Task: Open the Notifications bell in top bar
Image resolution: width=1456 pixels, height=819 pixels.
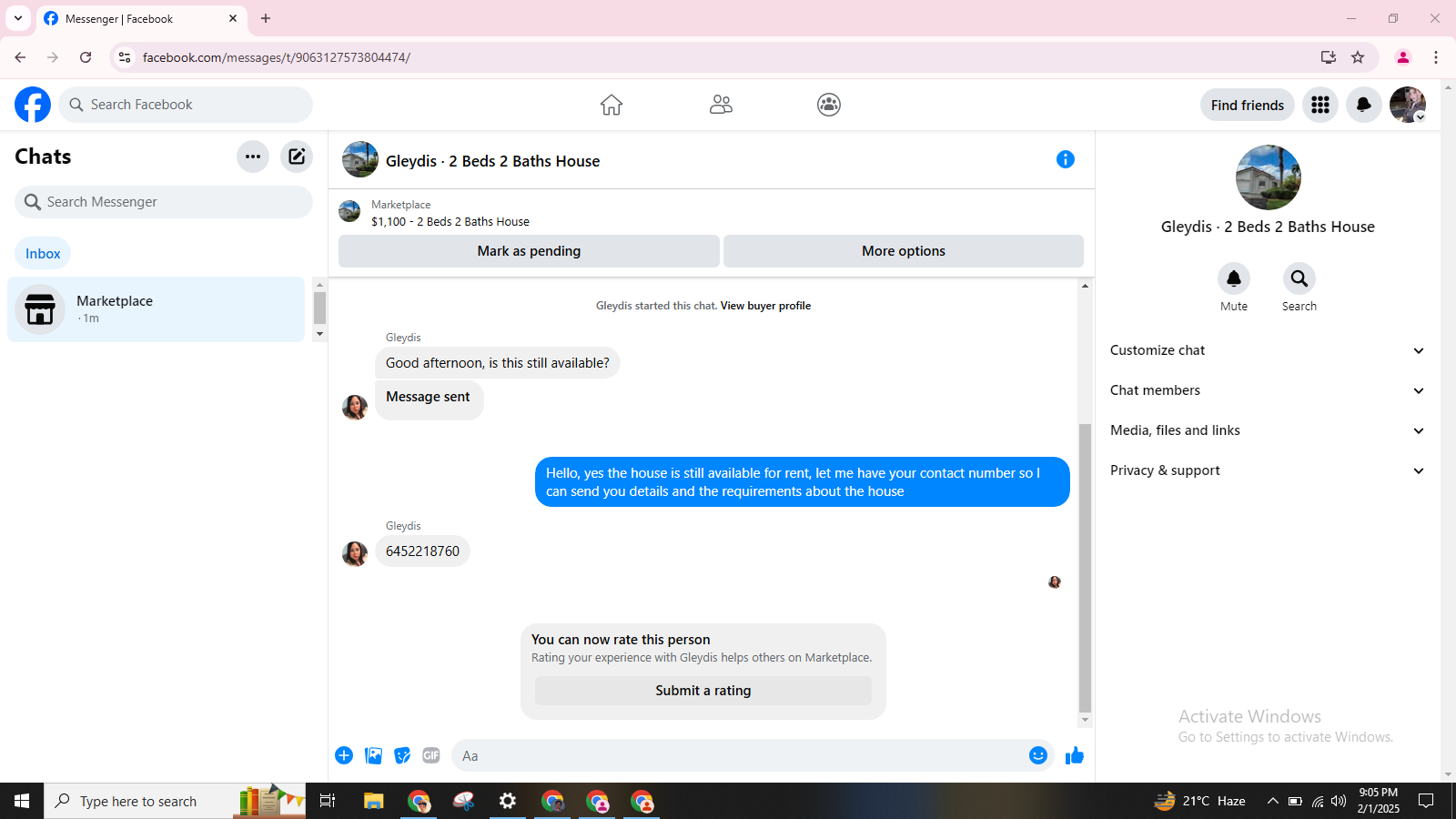Action: [1364, 105]
